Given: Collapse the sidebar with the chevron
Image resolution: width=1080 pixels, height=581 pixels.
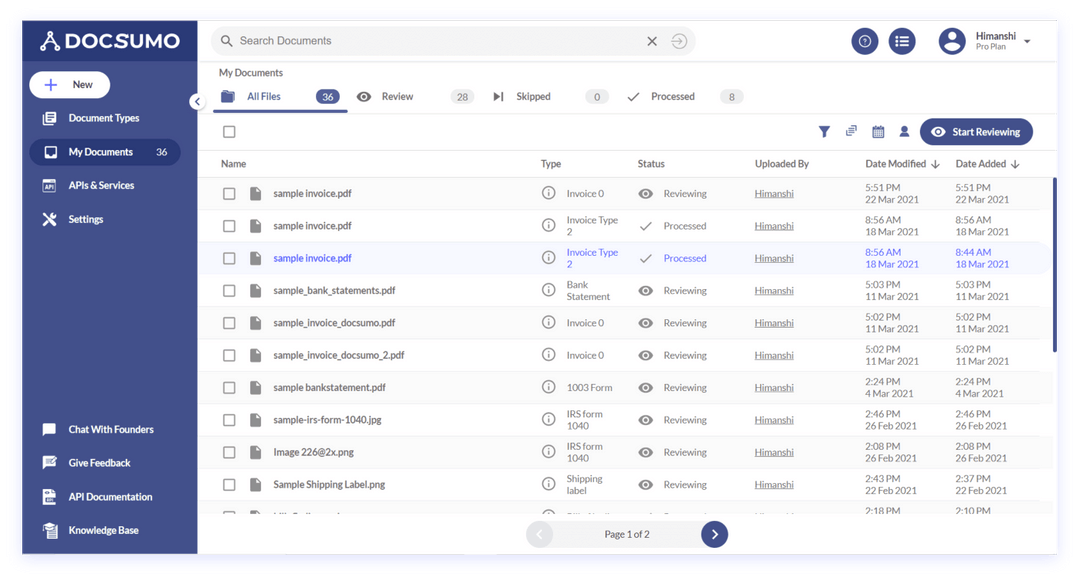Looking at the screenshot, I should (198, 101).
